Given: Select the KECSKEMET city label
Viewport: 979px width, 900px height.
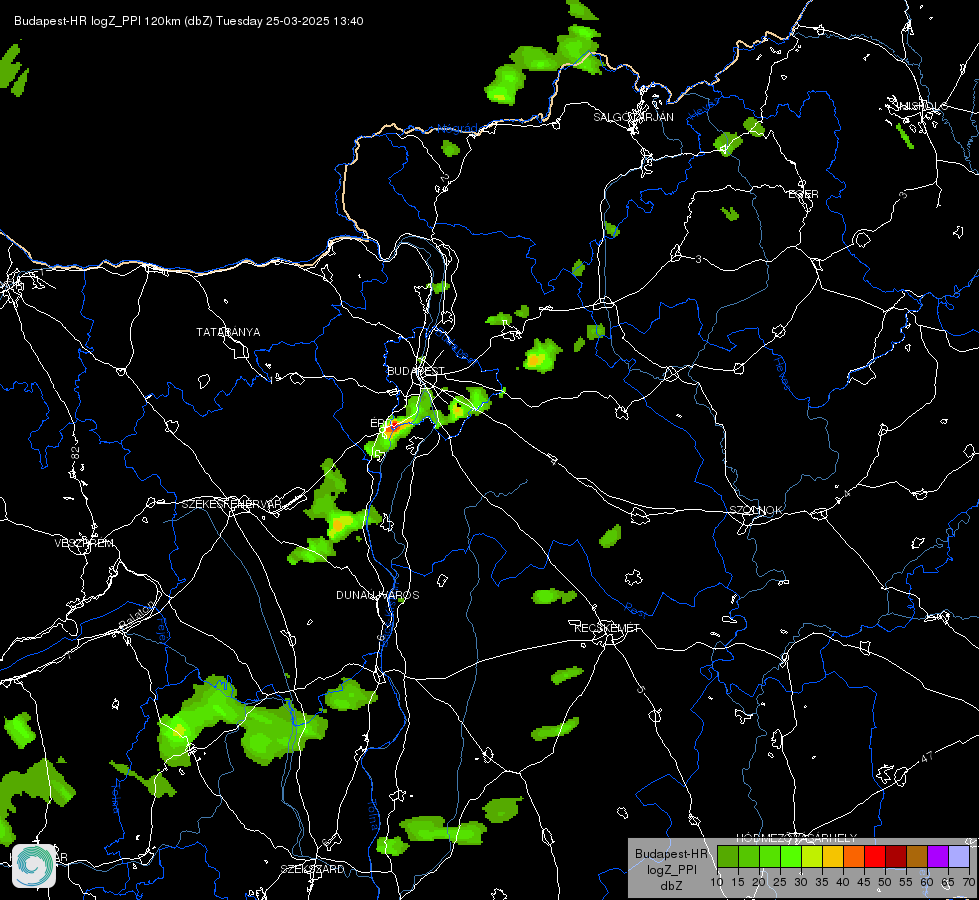Looking at the screenshot, I should (x=607, y=628).
